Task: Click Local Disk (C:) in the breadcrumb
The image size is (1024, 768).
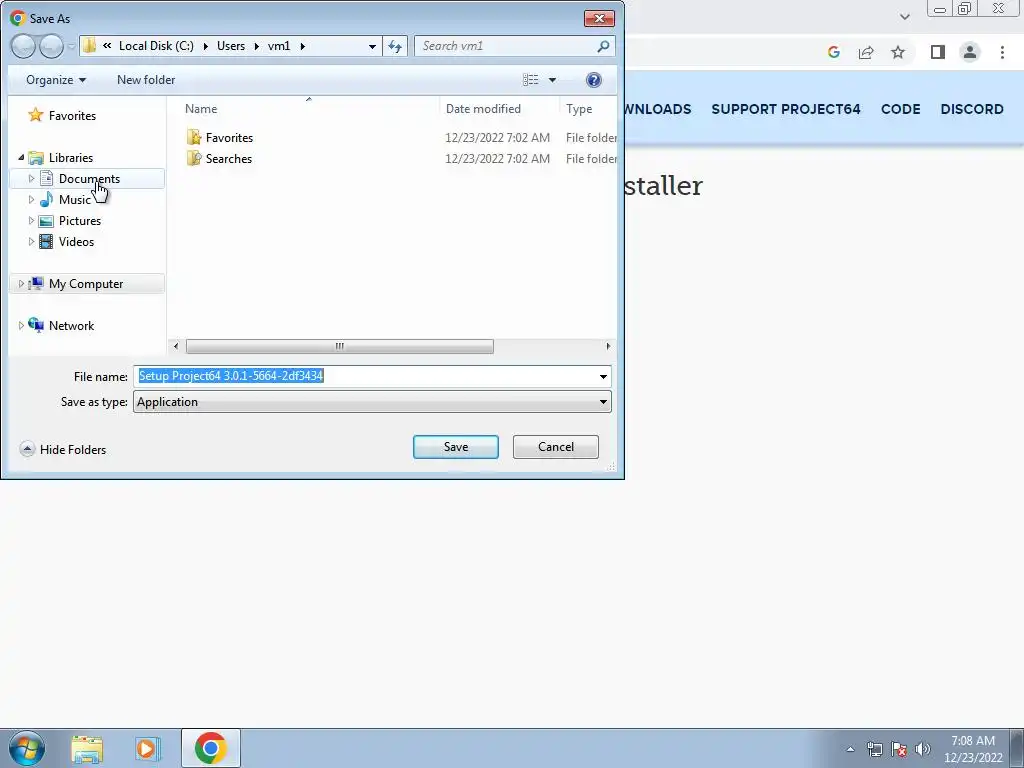Action: coord(156,46)
